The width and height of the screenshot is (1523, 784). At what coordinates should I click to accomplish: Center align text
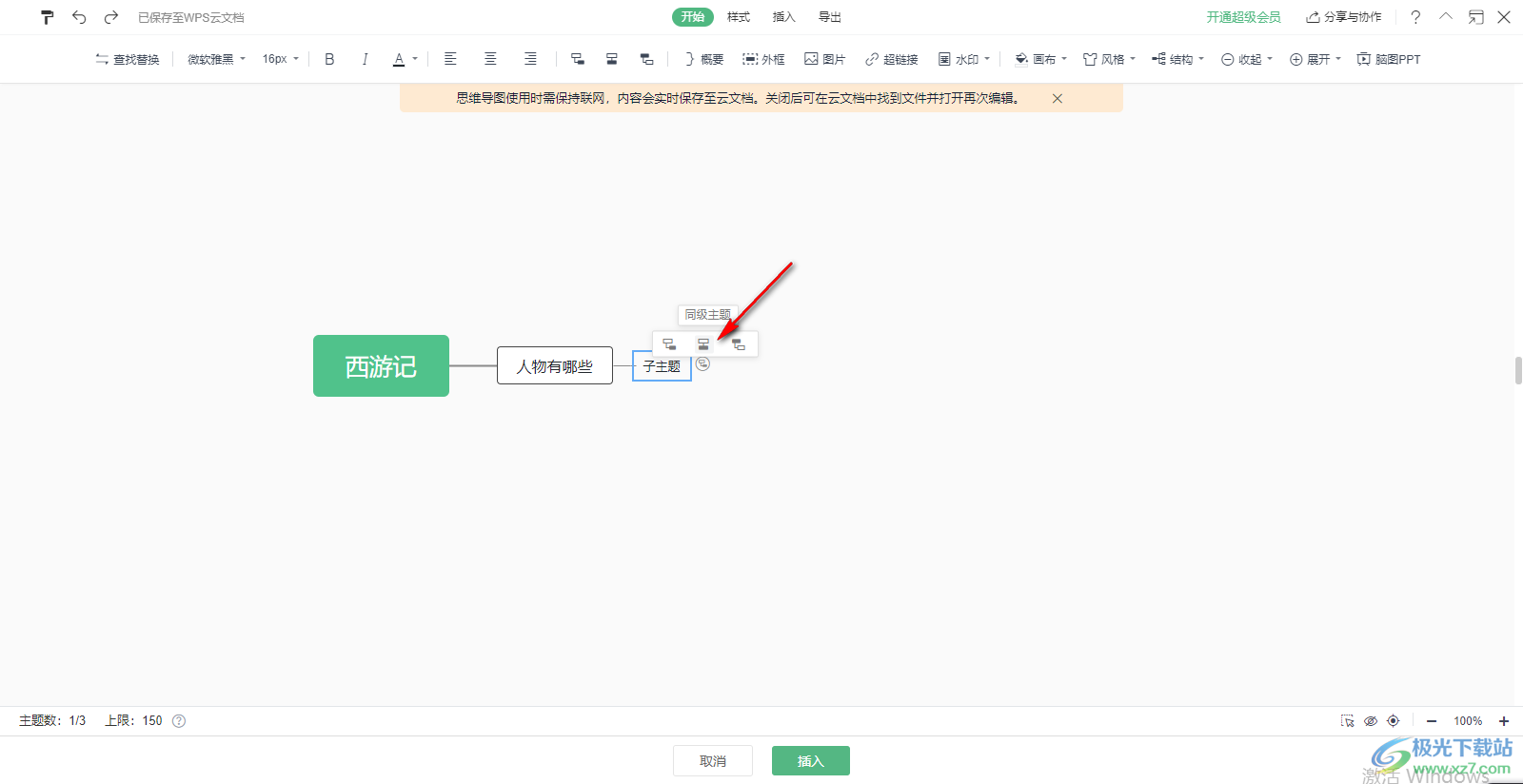point(490,59)
